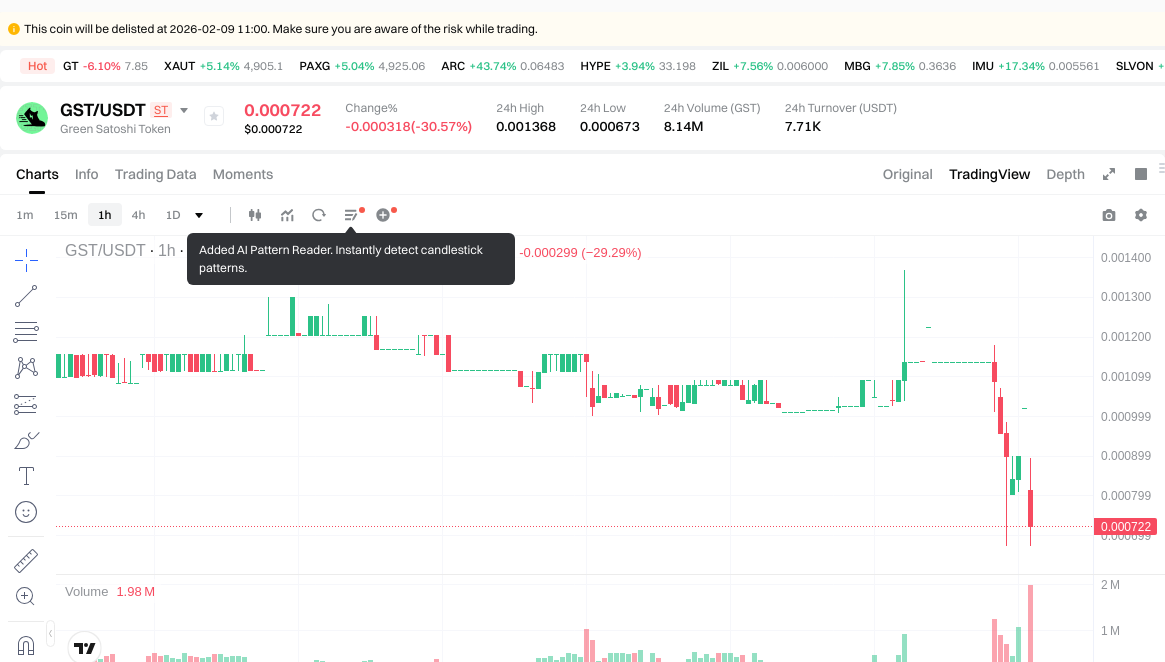Switch to the Depth chart view
1165x662 pixels.
[1065, 174]
